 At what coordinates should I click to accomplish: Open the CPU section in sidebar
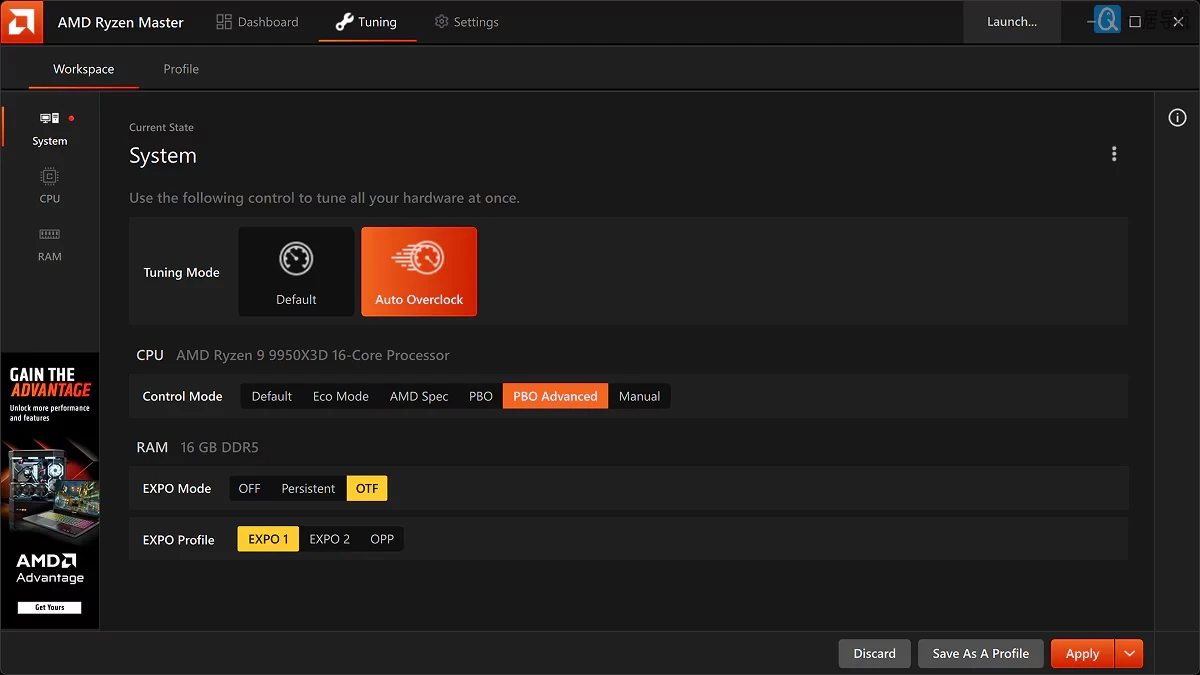(x=49, y=186)
